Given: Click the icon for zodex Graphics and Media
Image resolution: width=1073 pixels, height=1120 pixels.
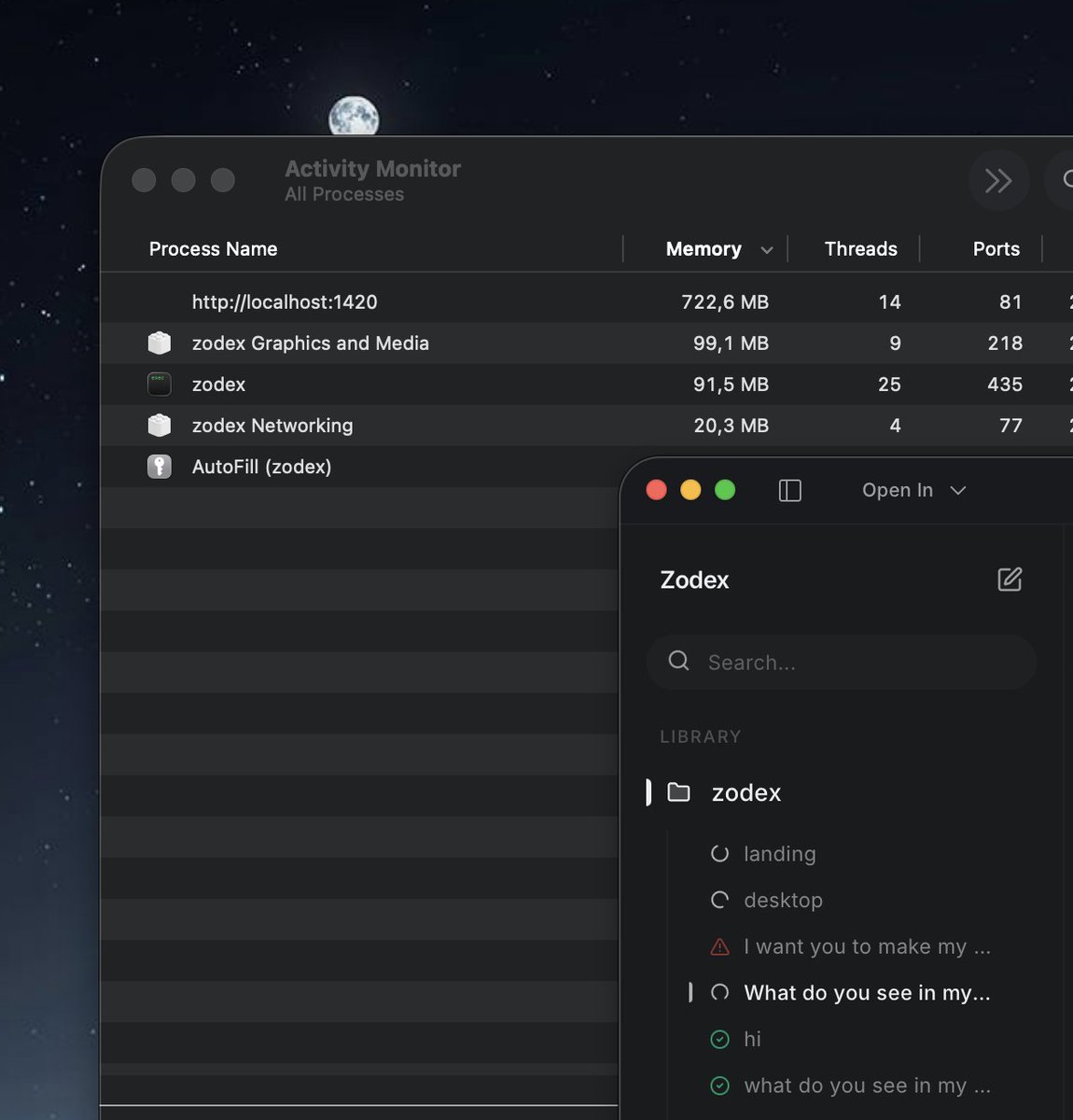Looking at the screenshot, I should 160,343.
